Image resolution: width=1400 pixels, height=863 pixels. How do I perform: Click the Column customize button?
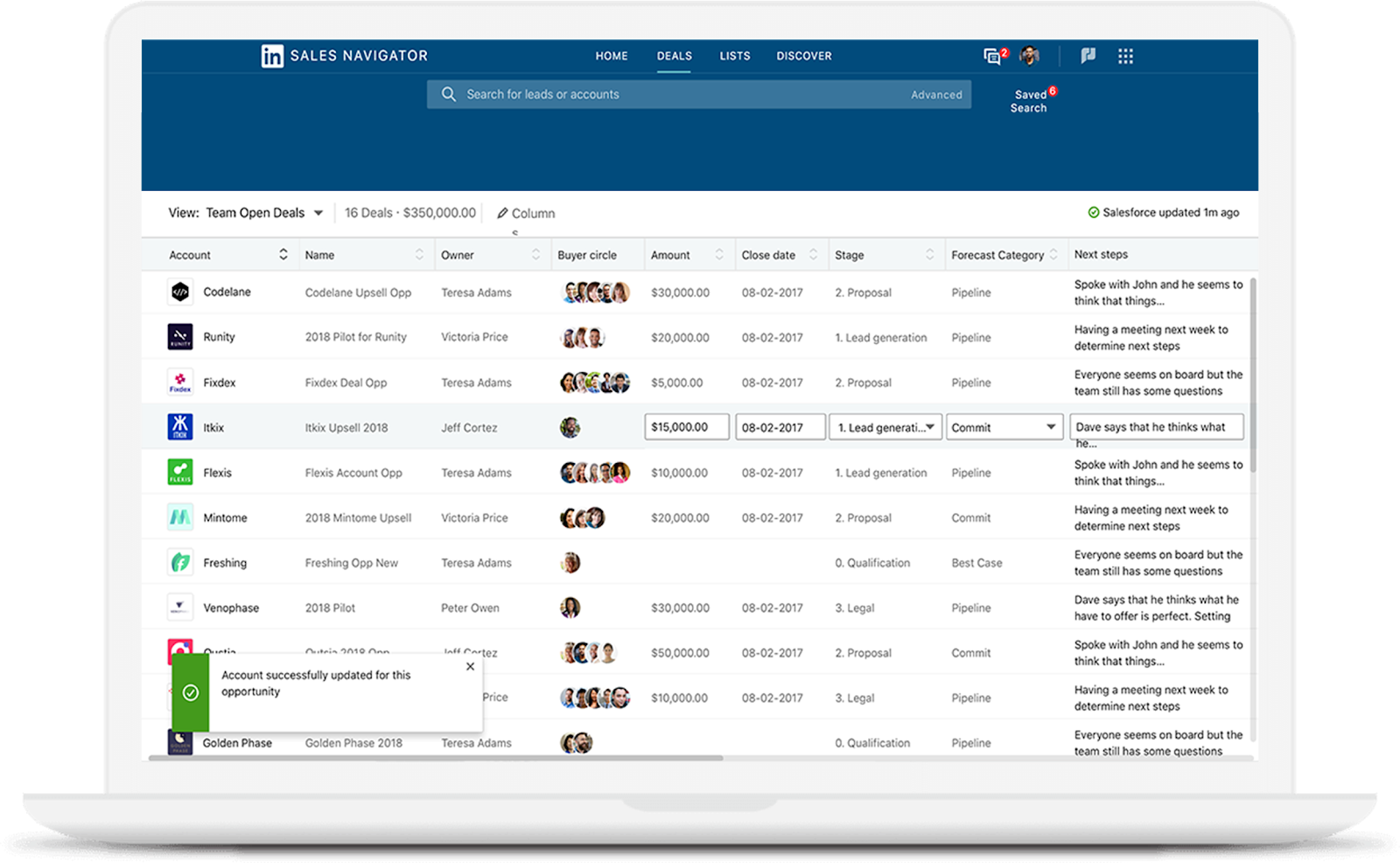point(526,214)
